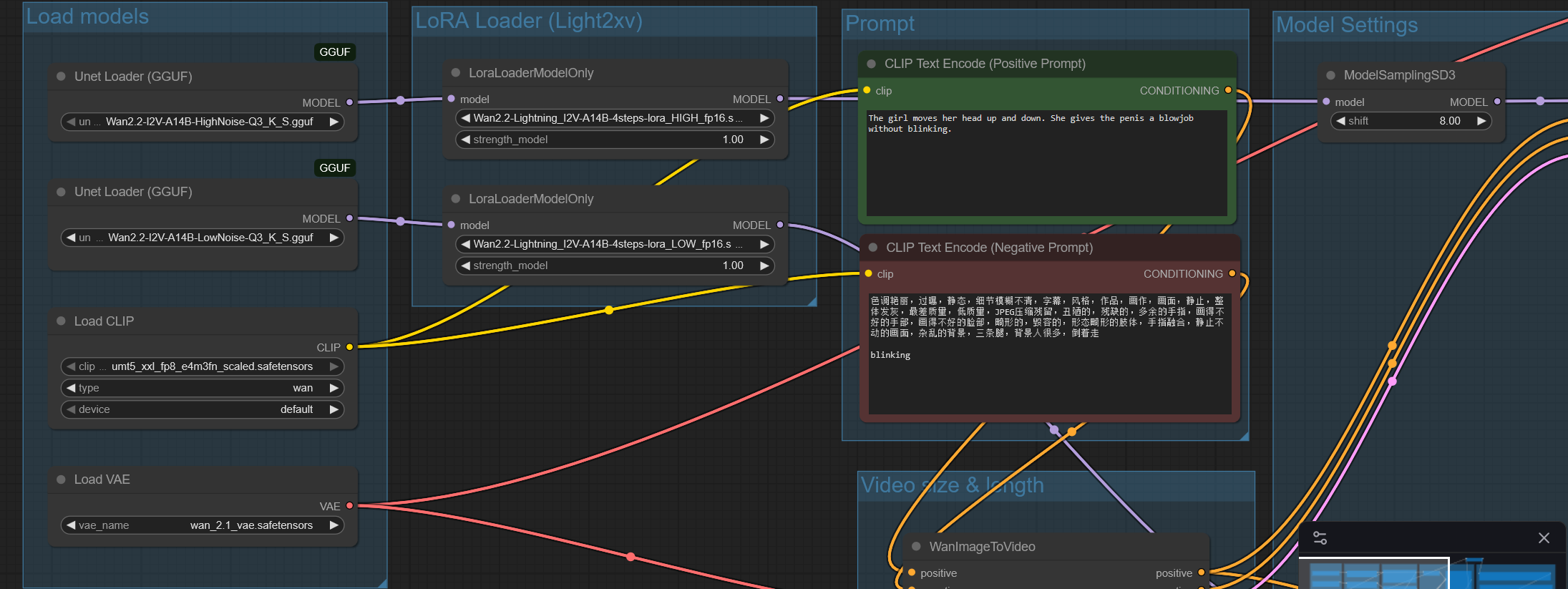Screen dimensions: 1568x589
Task: Collapse the LoraLoaderModelOnly node with HIGH lora
Action: point(455,73)
